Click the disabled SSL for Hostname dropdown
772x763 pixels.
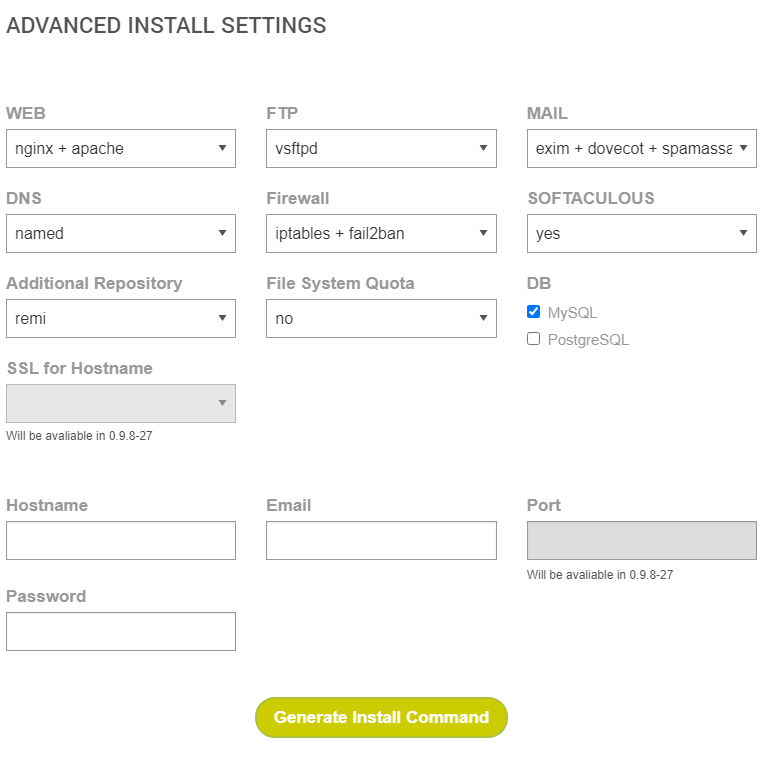[120, 403]
